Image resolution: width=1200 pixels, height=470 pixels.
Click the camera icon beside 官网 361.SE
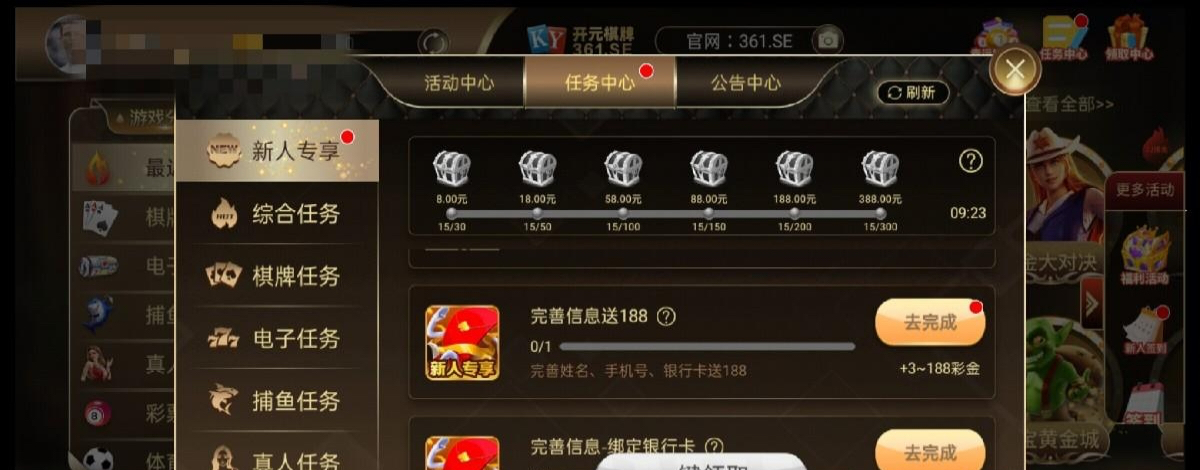pos(828,40)
